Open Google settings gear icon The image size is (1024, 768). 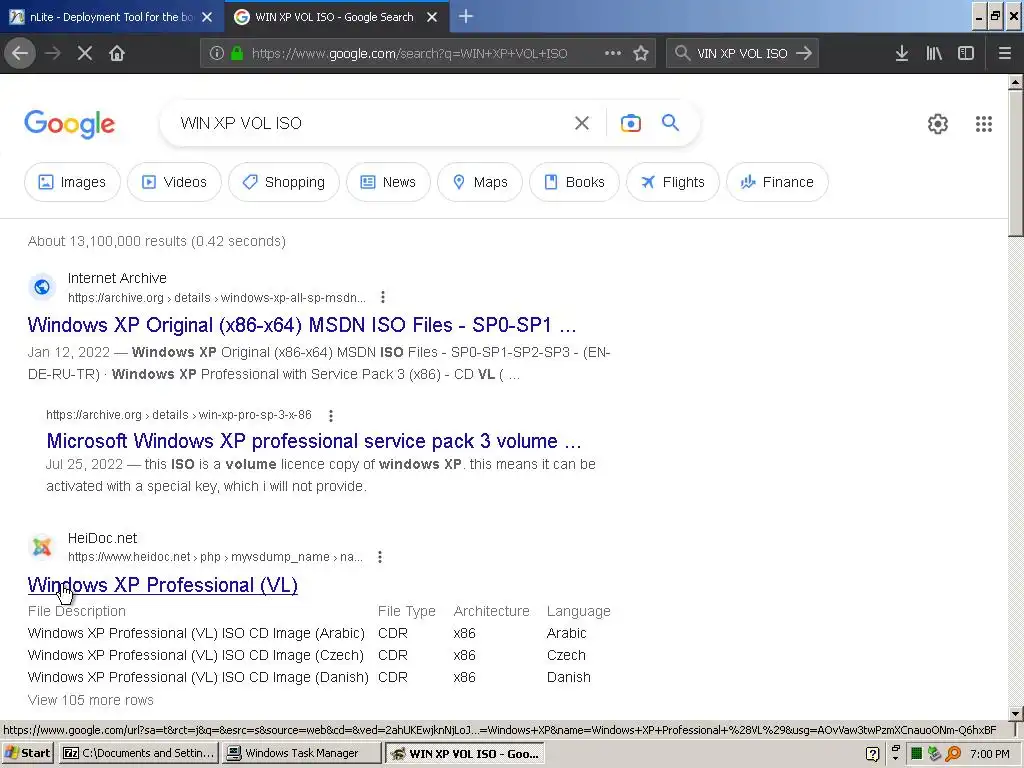pyautogui.click(x=938, y=123)
